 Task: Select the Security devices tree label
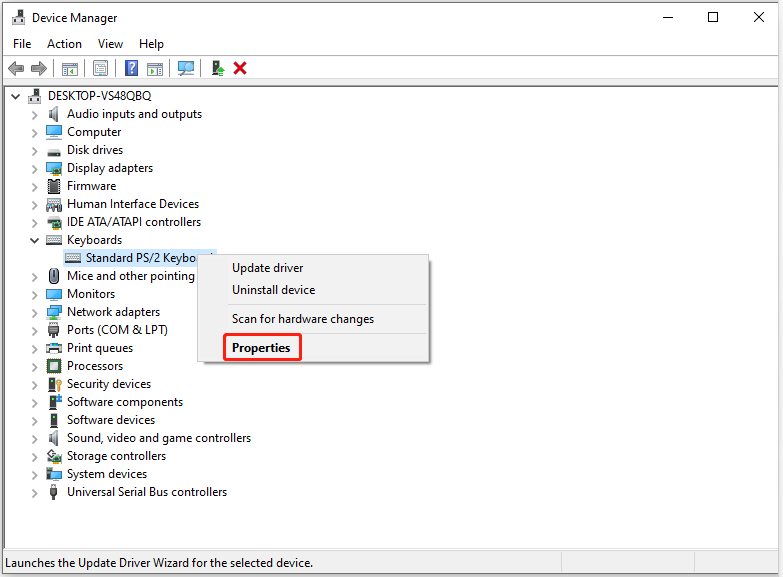point(109,384)
